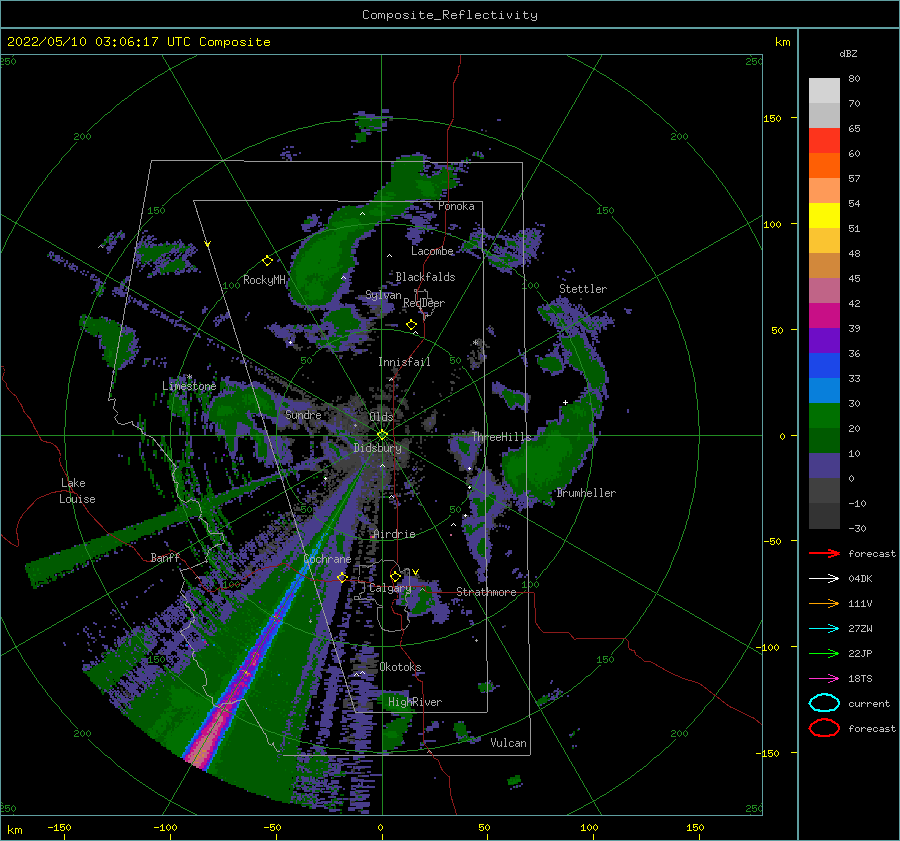Click the Stettler city label

coord(583,289)
